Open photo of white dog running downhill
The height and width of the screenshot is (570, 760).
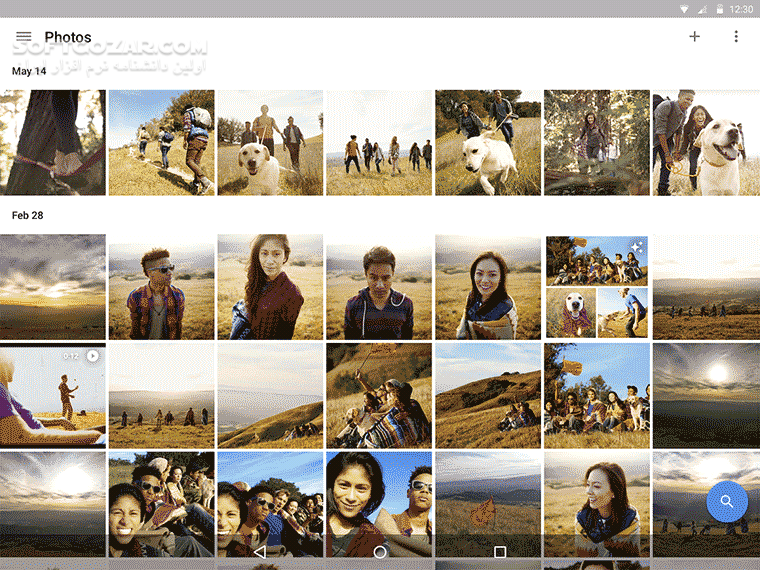coord(488,142)
